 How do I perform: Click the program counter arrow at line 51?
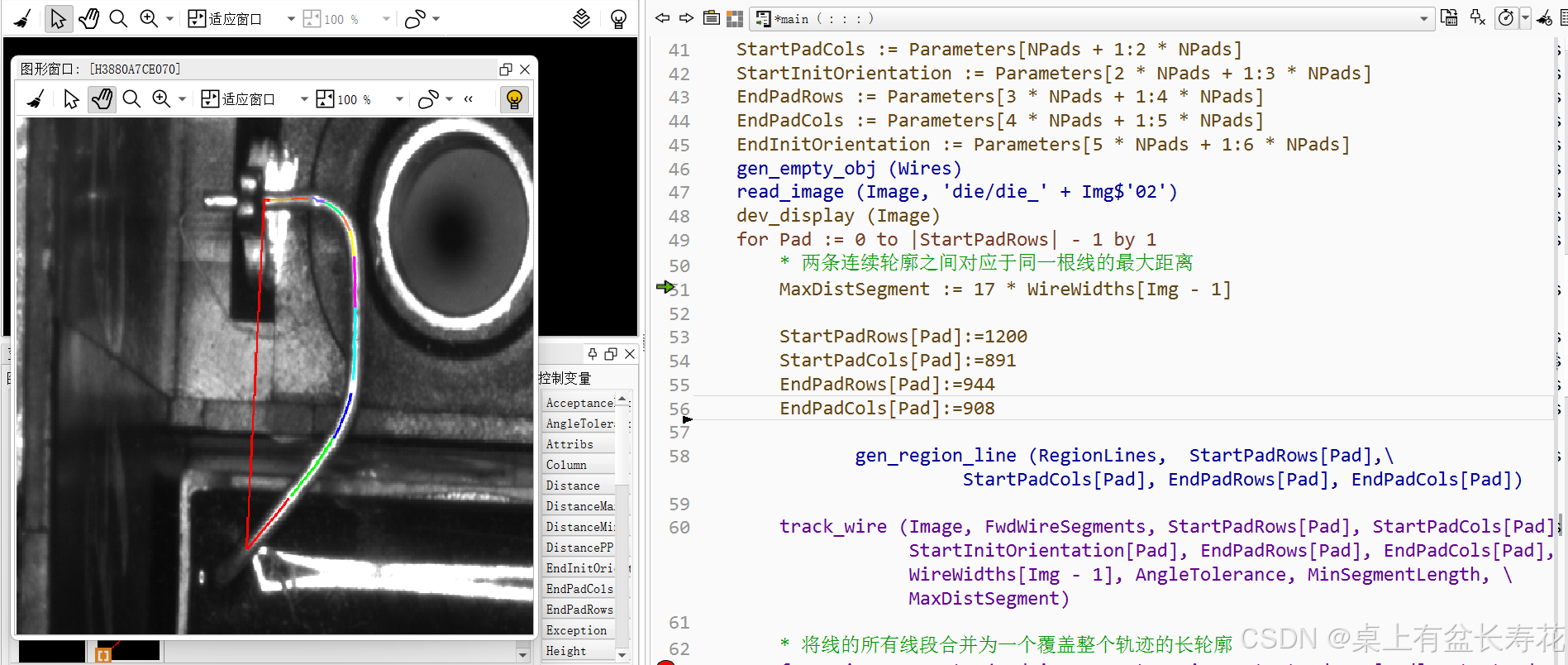665,287
